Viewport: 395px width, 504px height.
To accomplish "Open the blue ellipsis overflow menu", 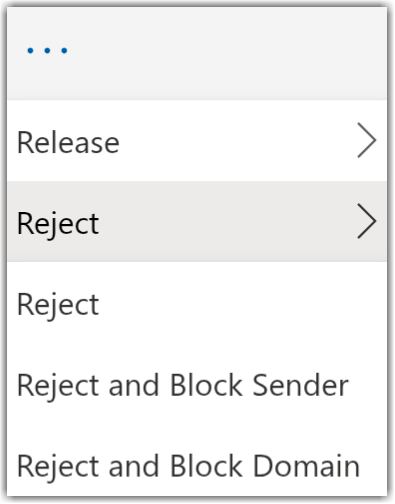I will (x=47, y=51).
